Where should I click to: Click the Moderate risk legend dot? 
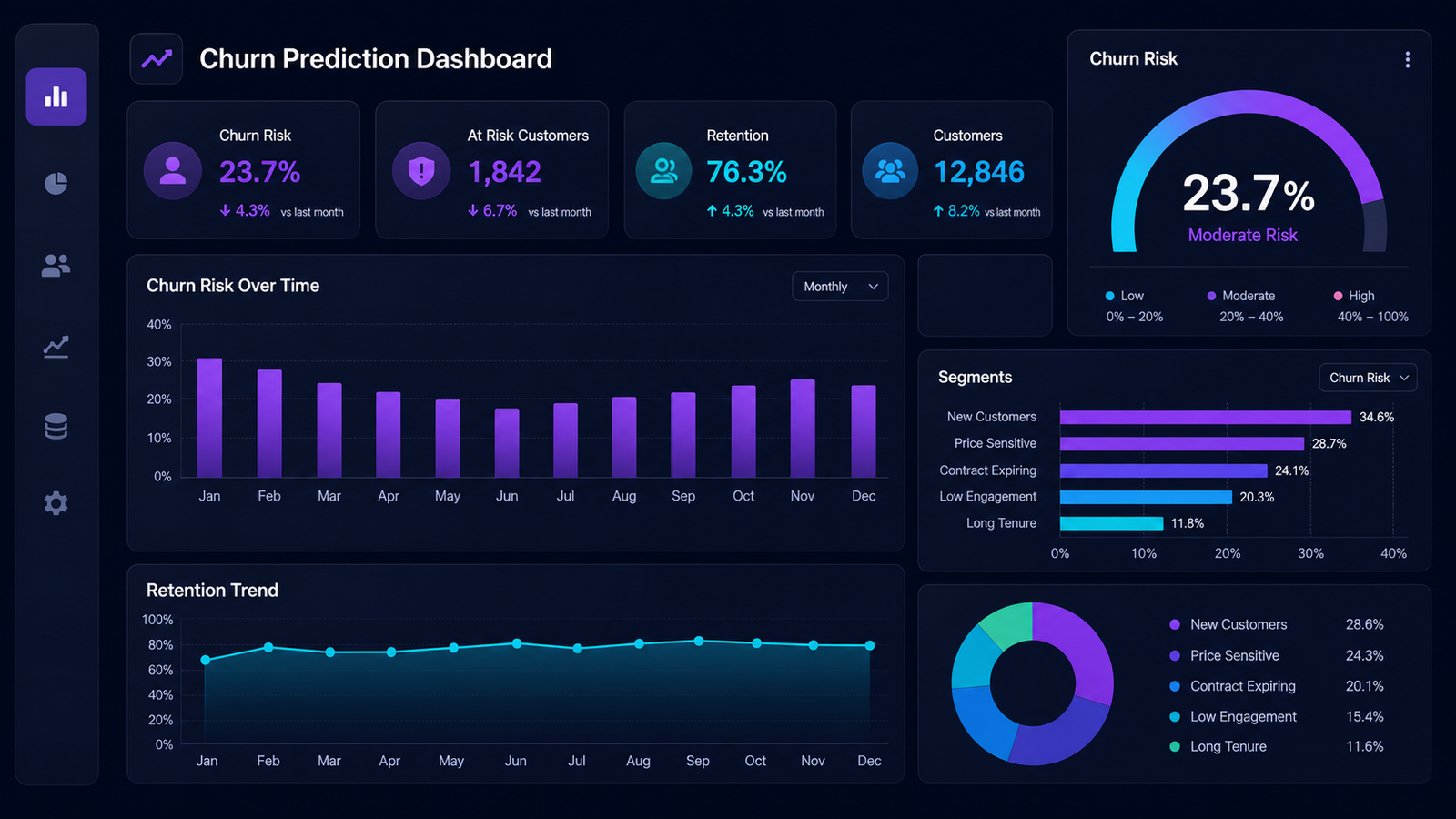(1211, 296)
